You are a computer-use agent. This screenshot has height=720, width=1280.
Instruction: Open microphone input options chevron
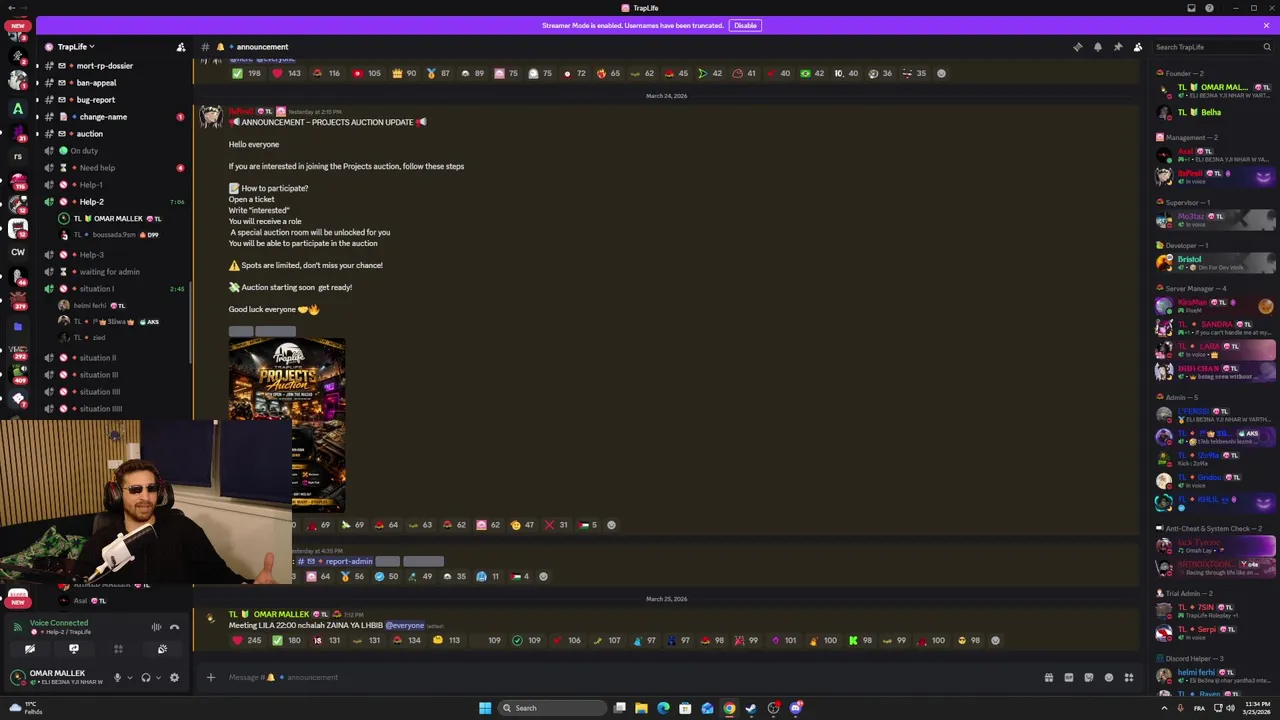click(x=129, y=677)
